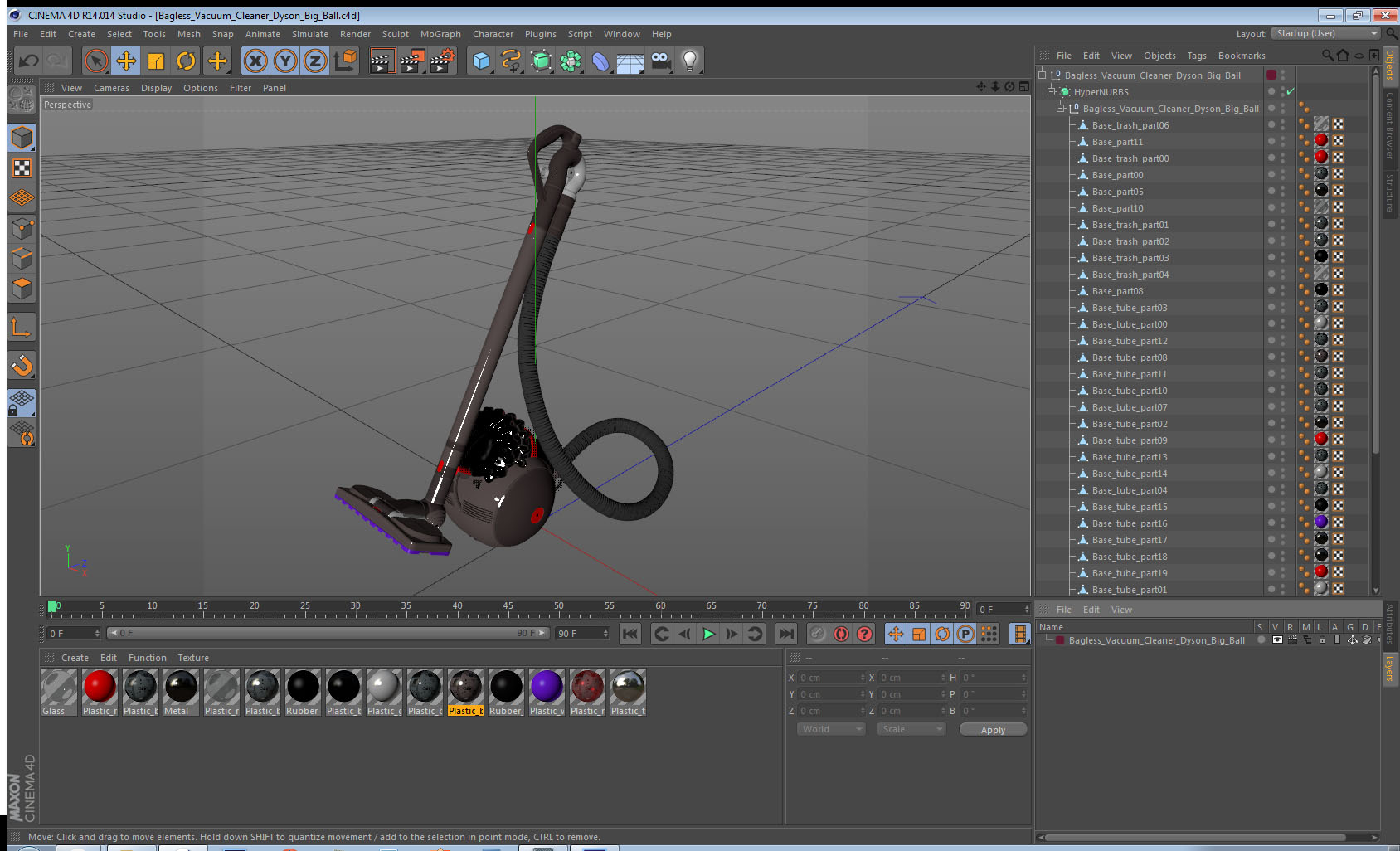The width and height of the screenshot is (1400, 851).
Task: Click the Coordinate System icon
Action: coord(345,61)
